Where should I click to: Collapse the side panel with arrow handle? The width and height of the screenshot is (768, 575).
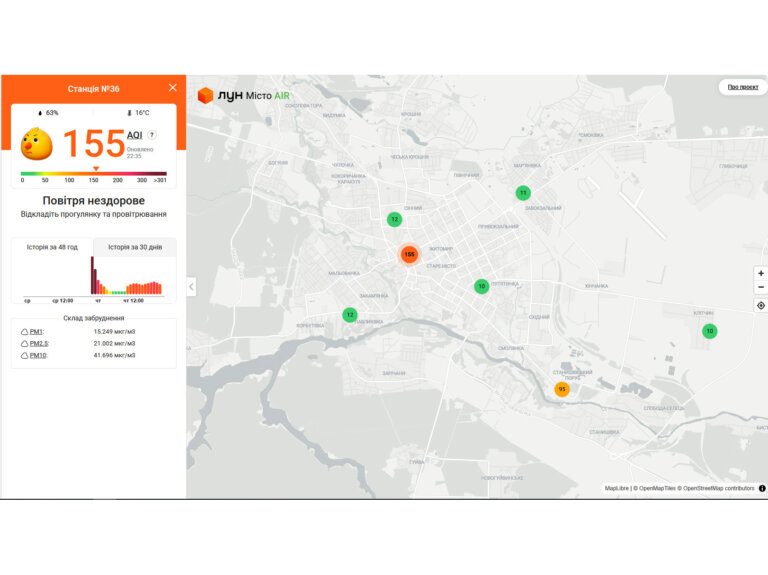pos(192,287)
